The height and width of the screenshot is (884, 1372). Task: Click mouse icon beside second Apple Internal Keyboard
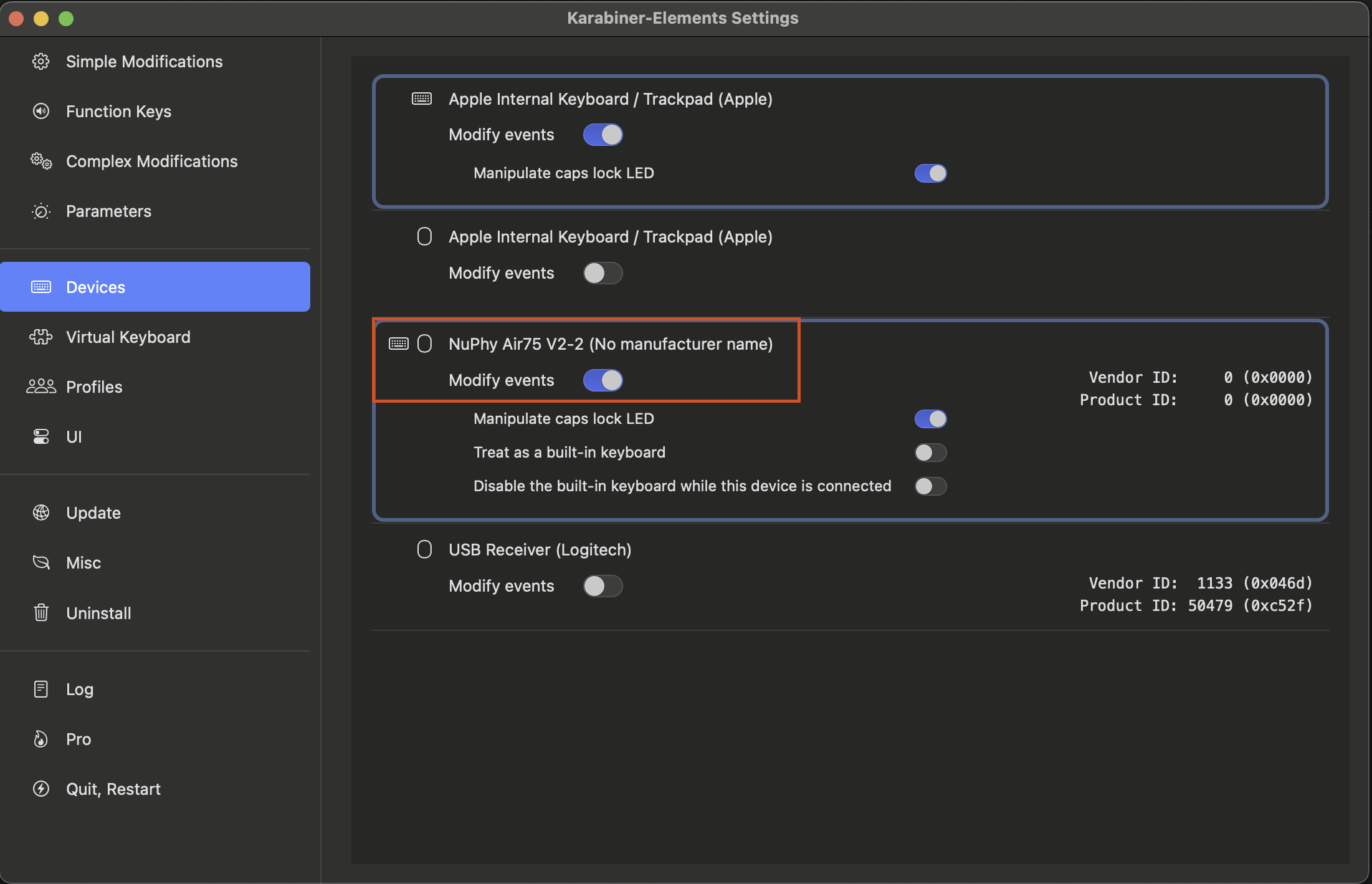(424, 237)
